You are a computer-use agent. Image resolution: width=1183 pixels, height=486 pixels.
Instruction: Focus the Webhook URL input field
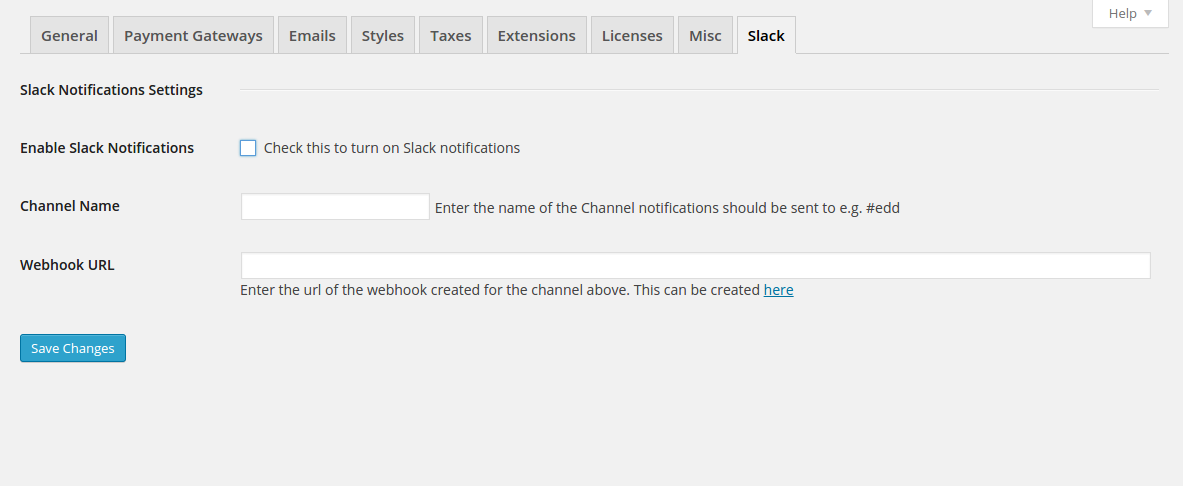pyautogui.click(x=696, y=266)
